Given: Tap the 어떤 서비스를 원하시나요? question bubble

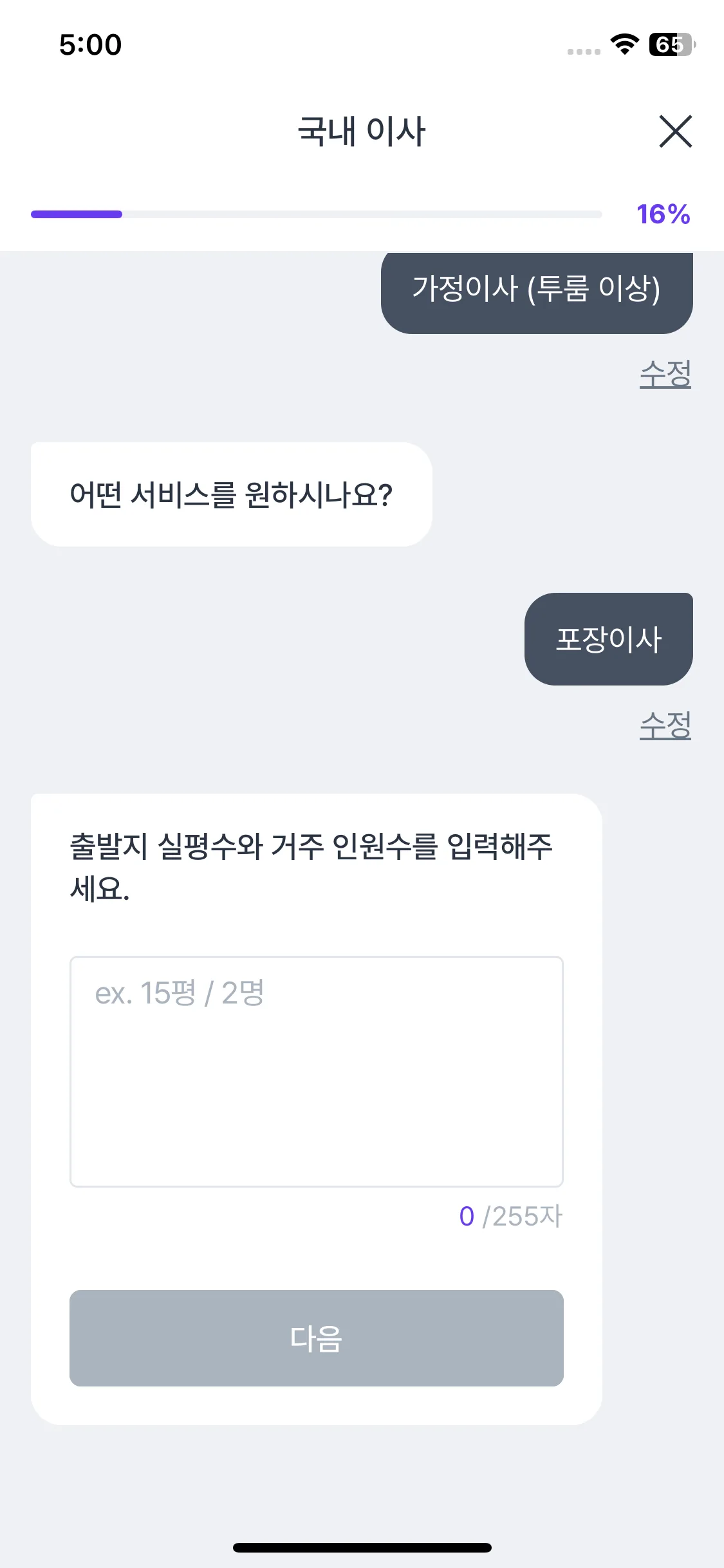Looking at the screenshot, I should tap(231, 494).
